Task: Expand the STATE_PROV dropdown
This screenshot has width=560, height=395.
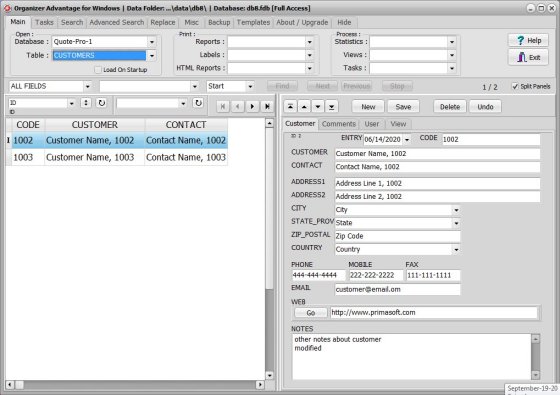Action: 456,223
